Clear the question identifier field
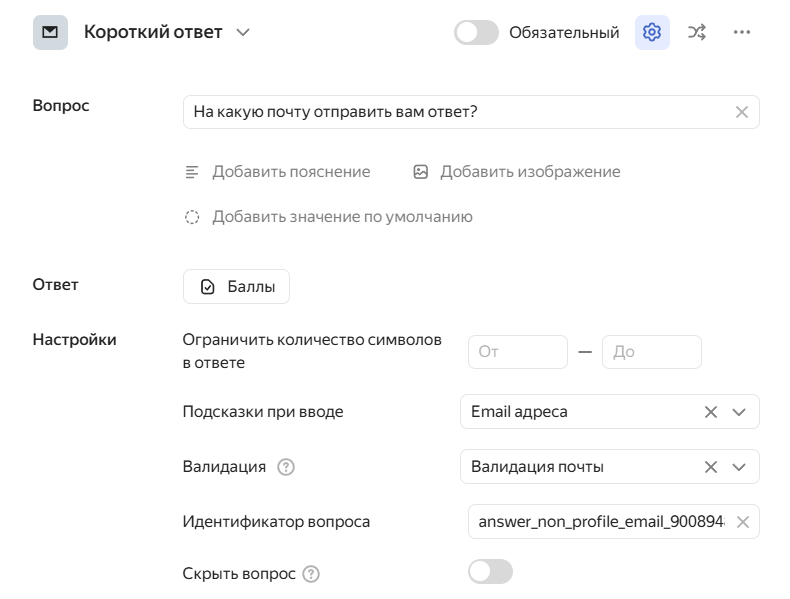Screen dimensions: 790x599 742,521
